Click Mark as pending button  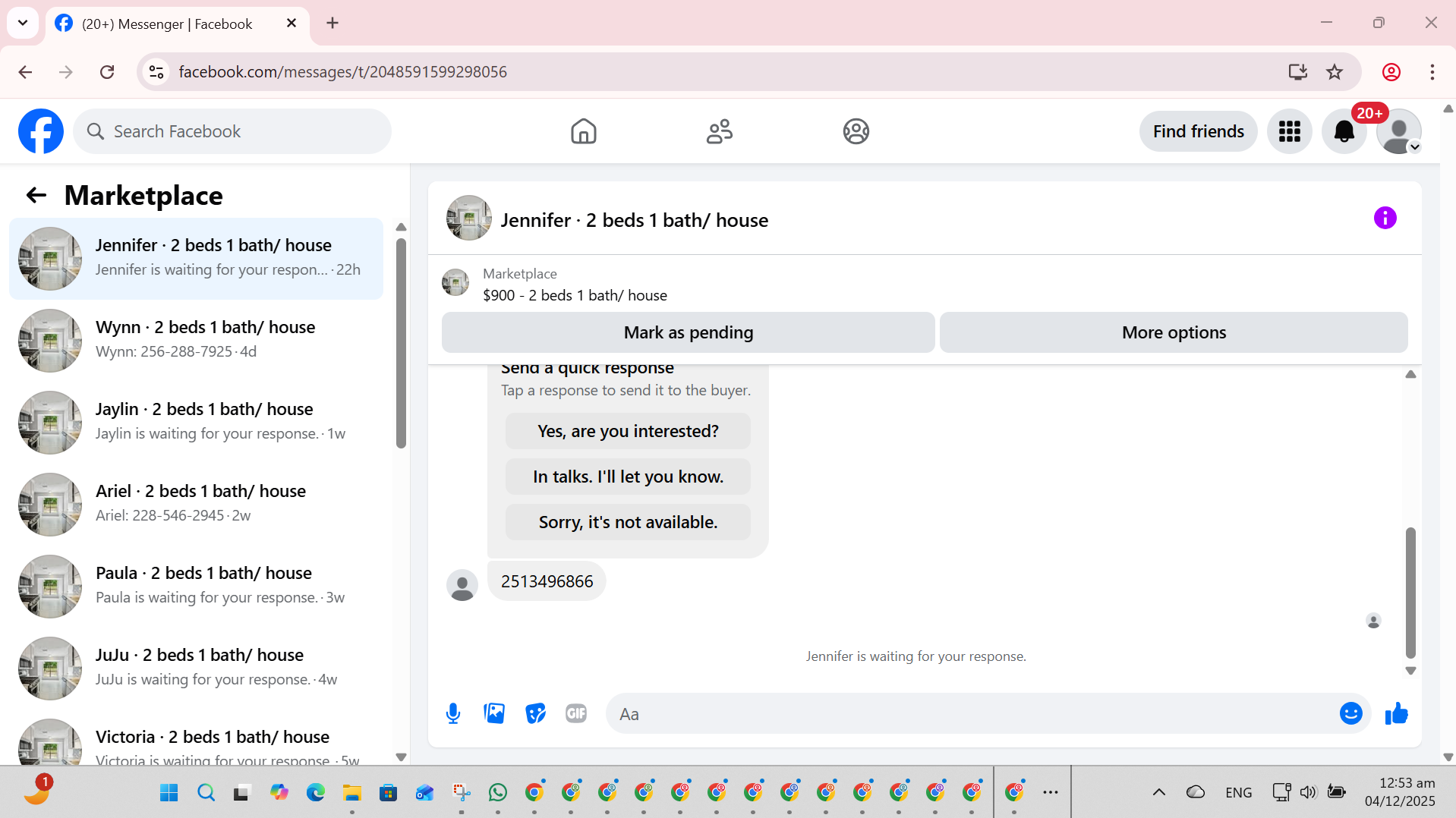coord(688,332)
